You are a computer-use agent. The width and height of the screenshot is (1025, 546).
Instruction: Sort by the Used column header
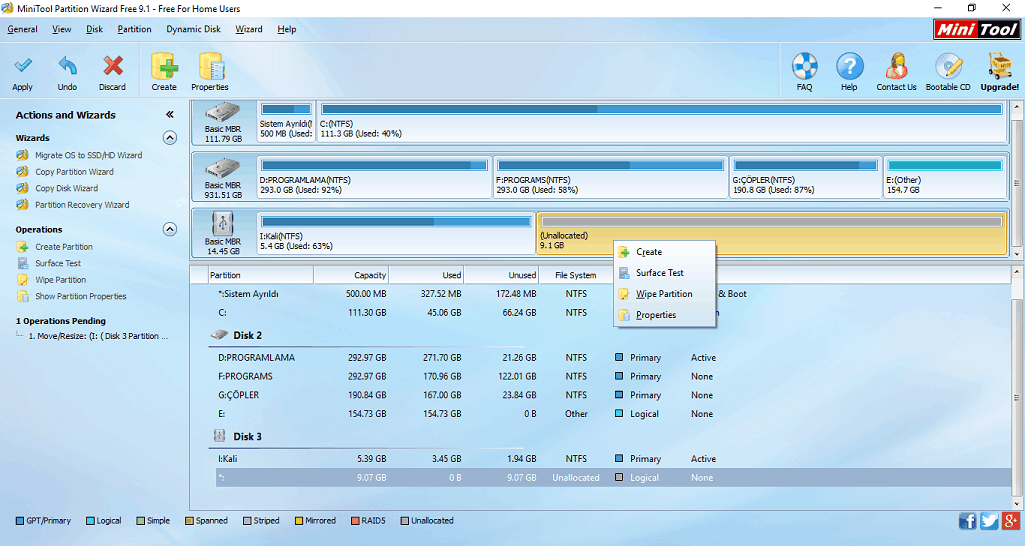coord(426,275)
